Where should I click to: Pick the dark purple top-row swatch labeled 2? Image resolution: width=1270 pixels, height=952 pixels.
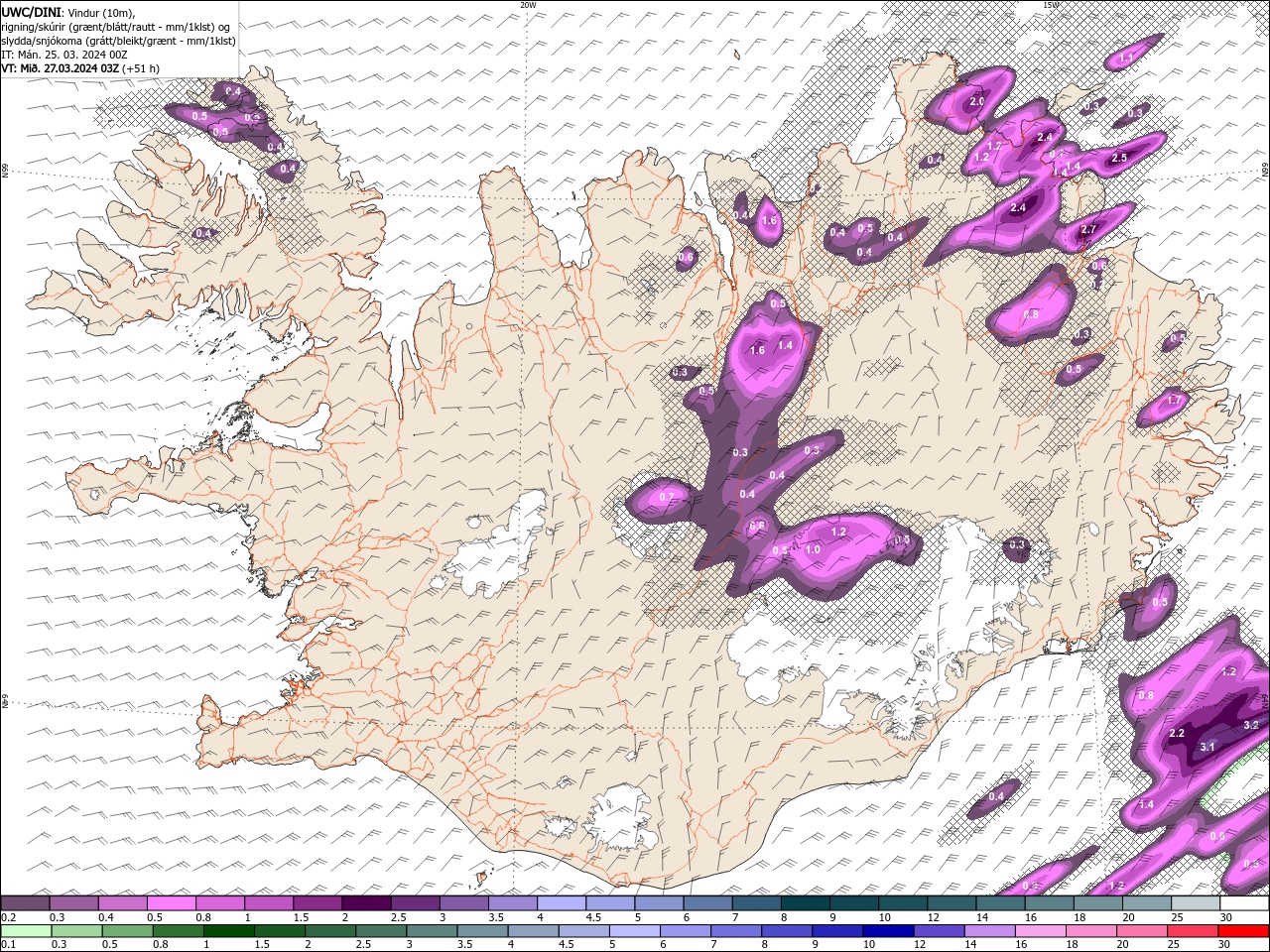click(x=366, y=902)
